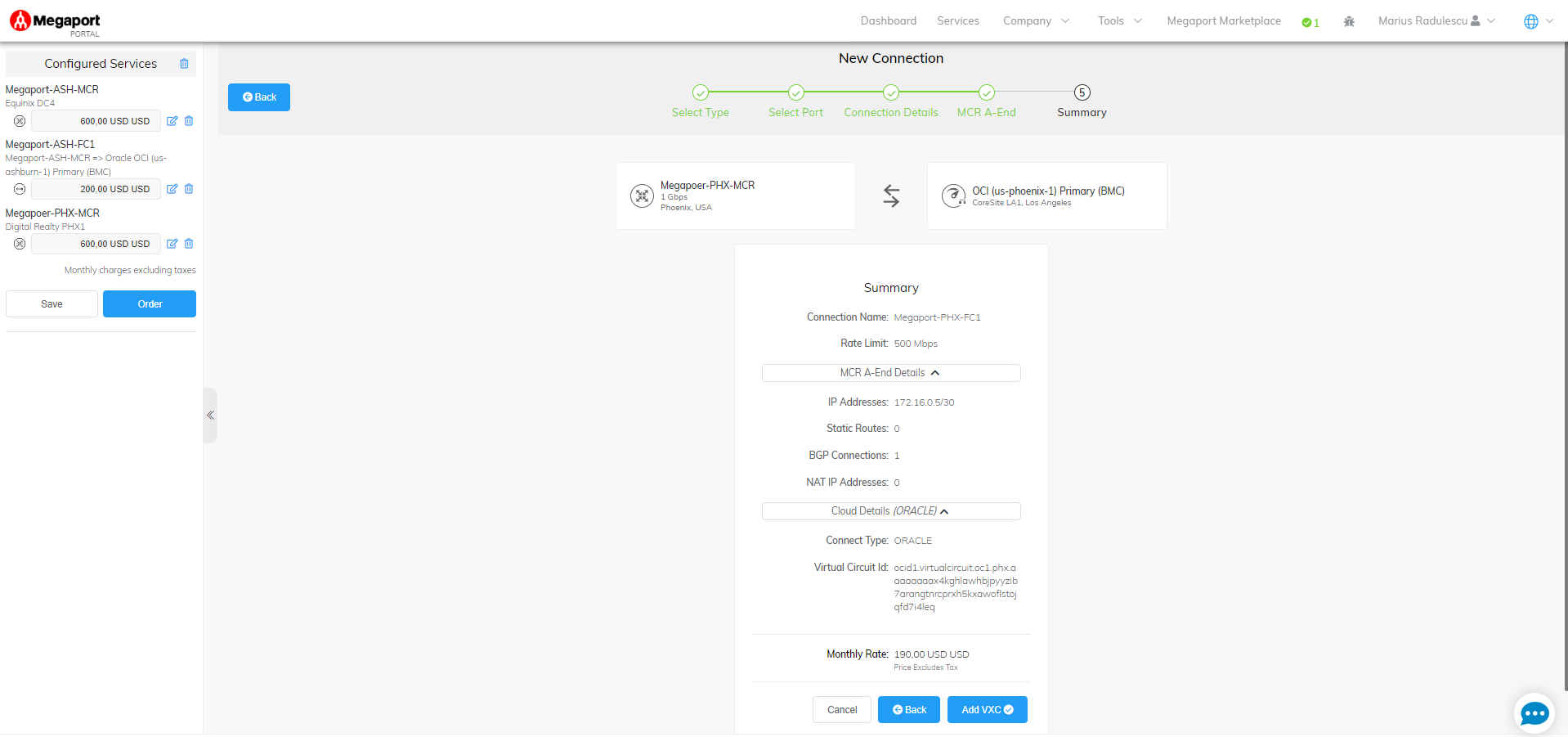Click the OCI (us-phoenix-1) Primary (BMC) card

click(1047, 195)
